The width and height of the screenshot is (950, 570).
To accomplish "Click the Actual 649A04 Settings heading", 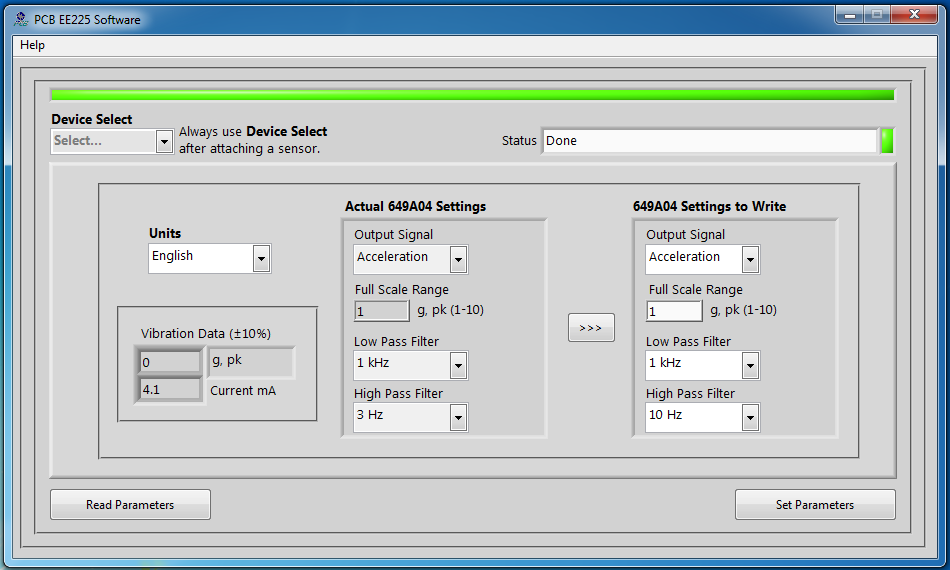I will (x=416, y=207).
